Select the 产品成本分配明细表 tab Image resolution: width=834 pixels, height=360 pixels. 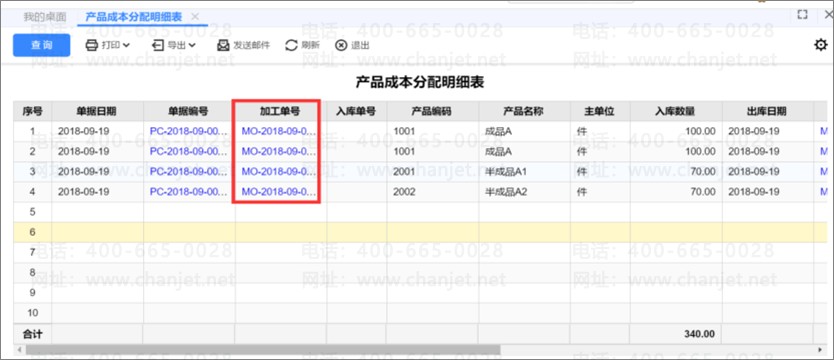click(134, 17)
